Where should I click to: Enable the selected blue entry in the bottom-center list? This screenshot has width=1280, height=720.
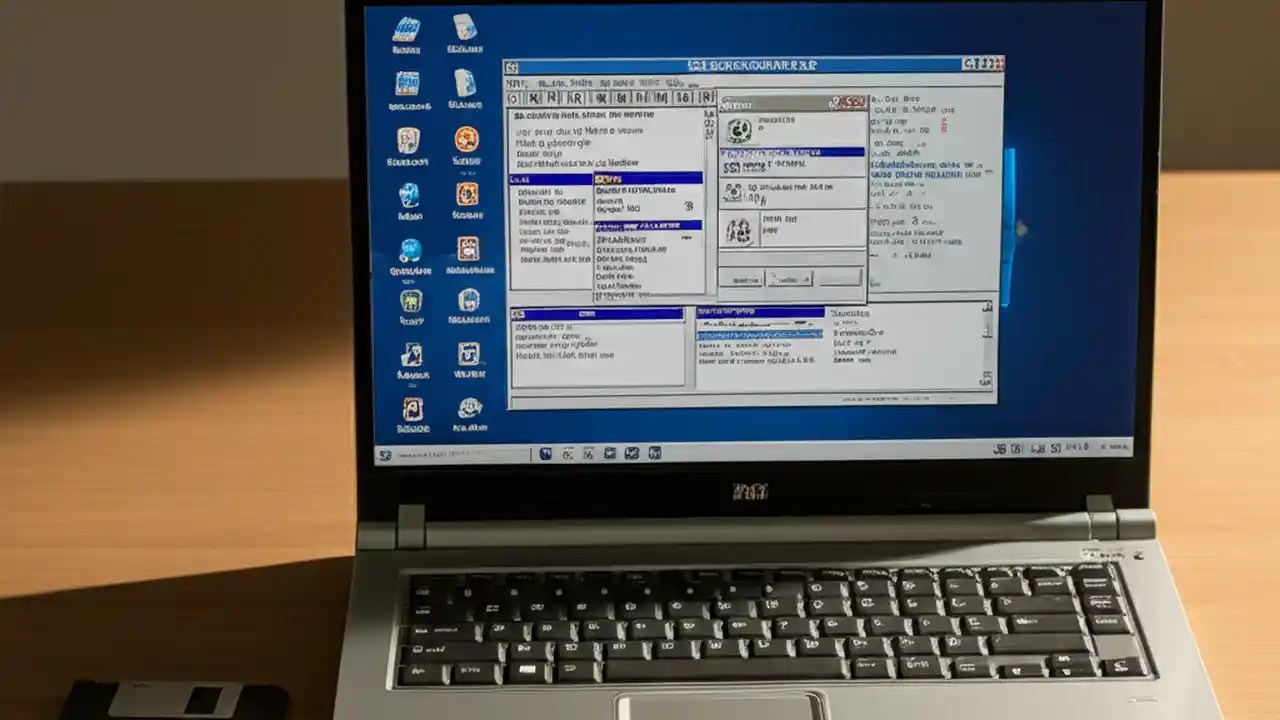(x=760, y=334)
